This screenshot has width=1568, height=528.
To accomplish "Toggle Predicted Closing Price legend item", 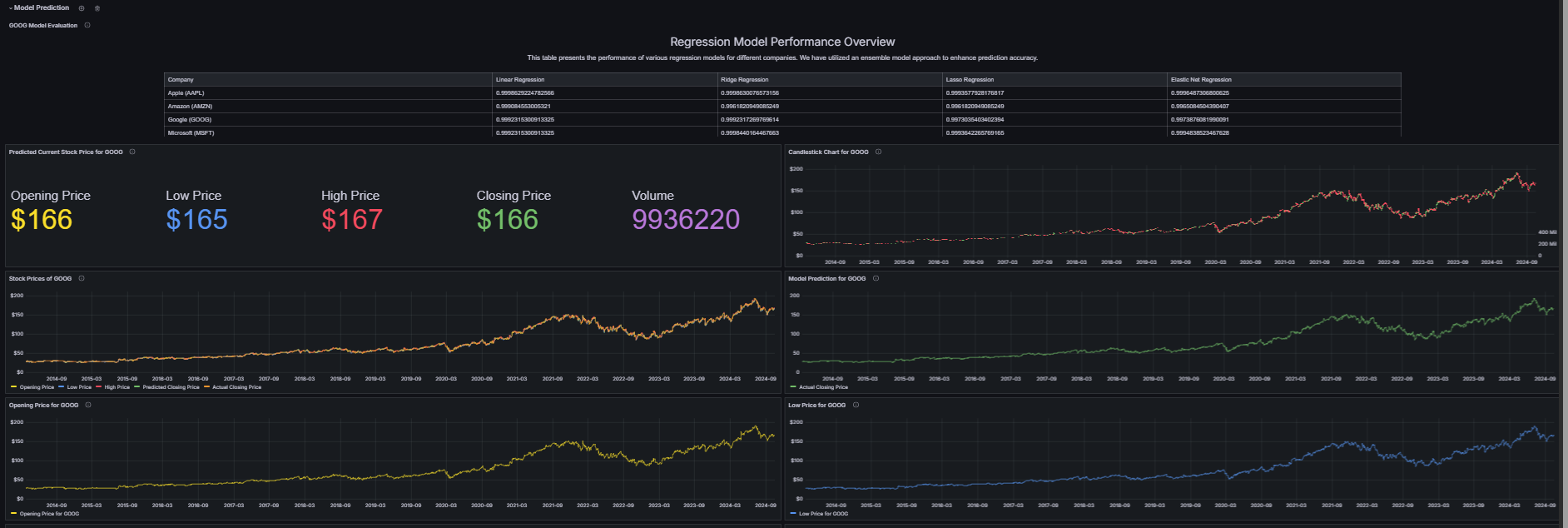I will (171, 387).
